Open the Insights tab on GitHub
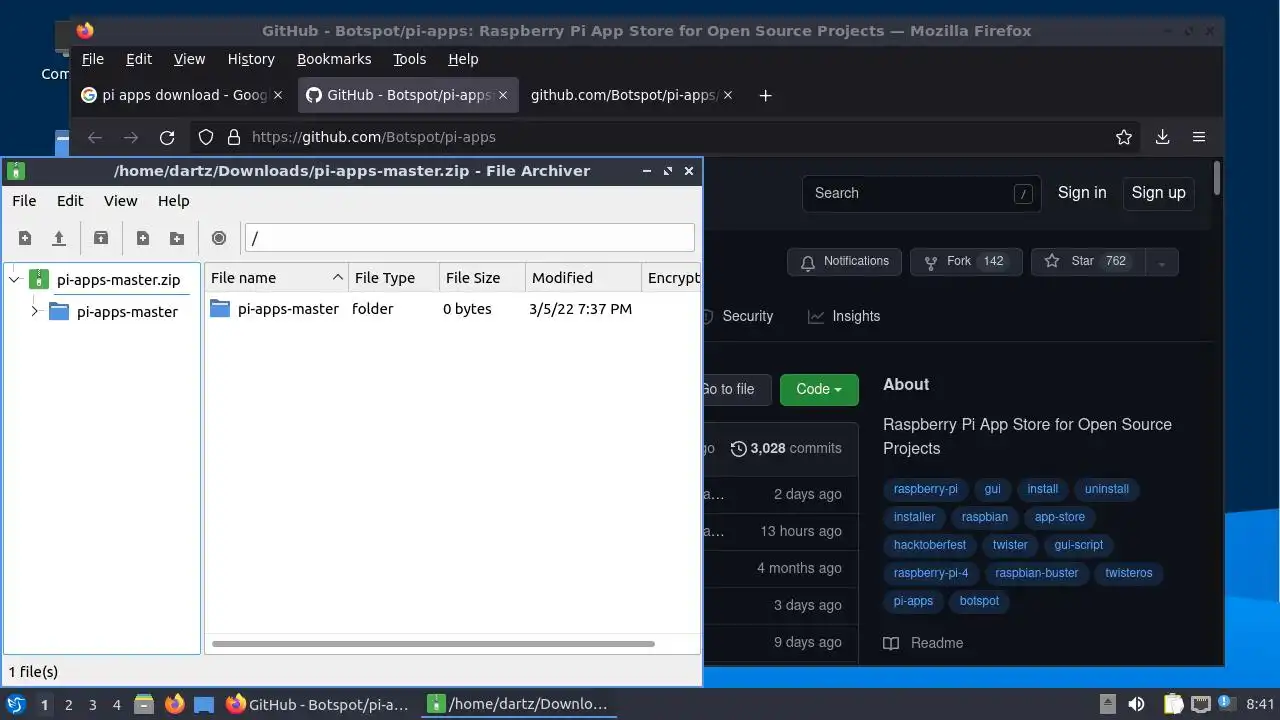This screenshot has height=720, width=1280. tap(845, 316)
